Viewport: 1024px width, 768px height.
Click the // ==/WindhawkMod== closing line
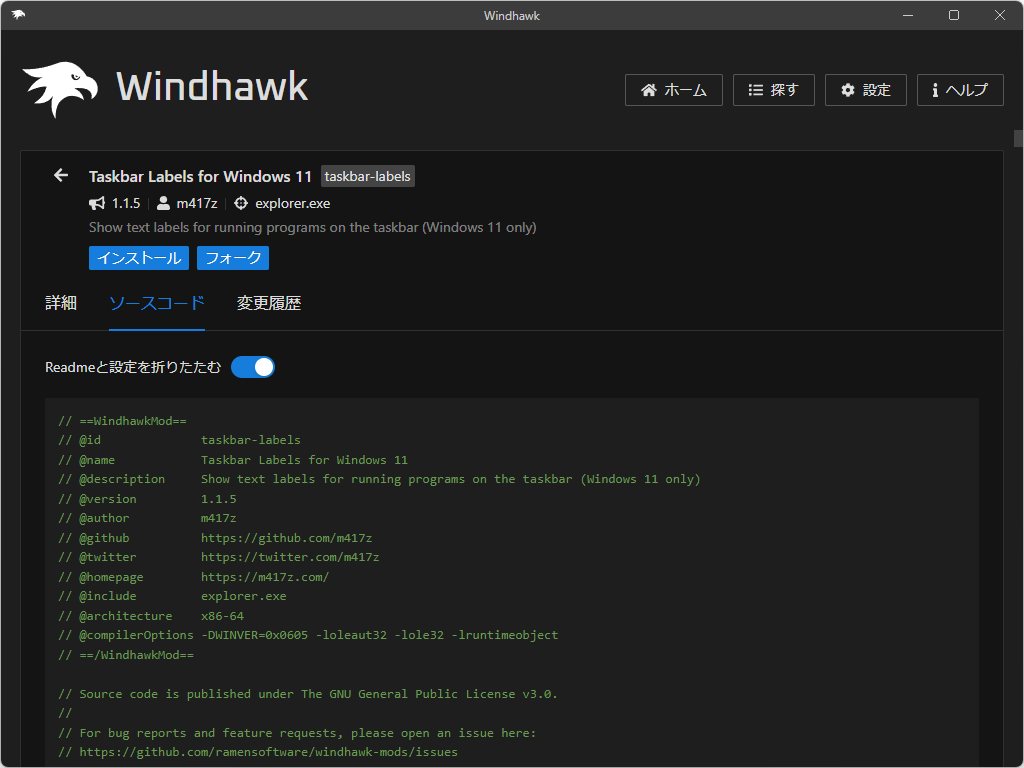click(126, 655)
